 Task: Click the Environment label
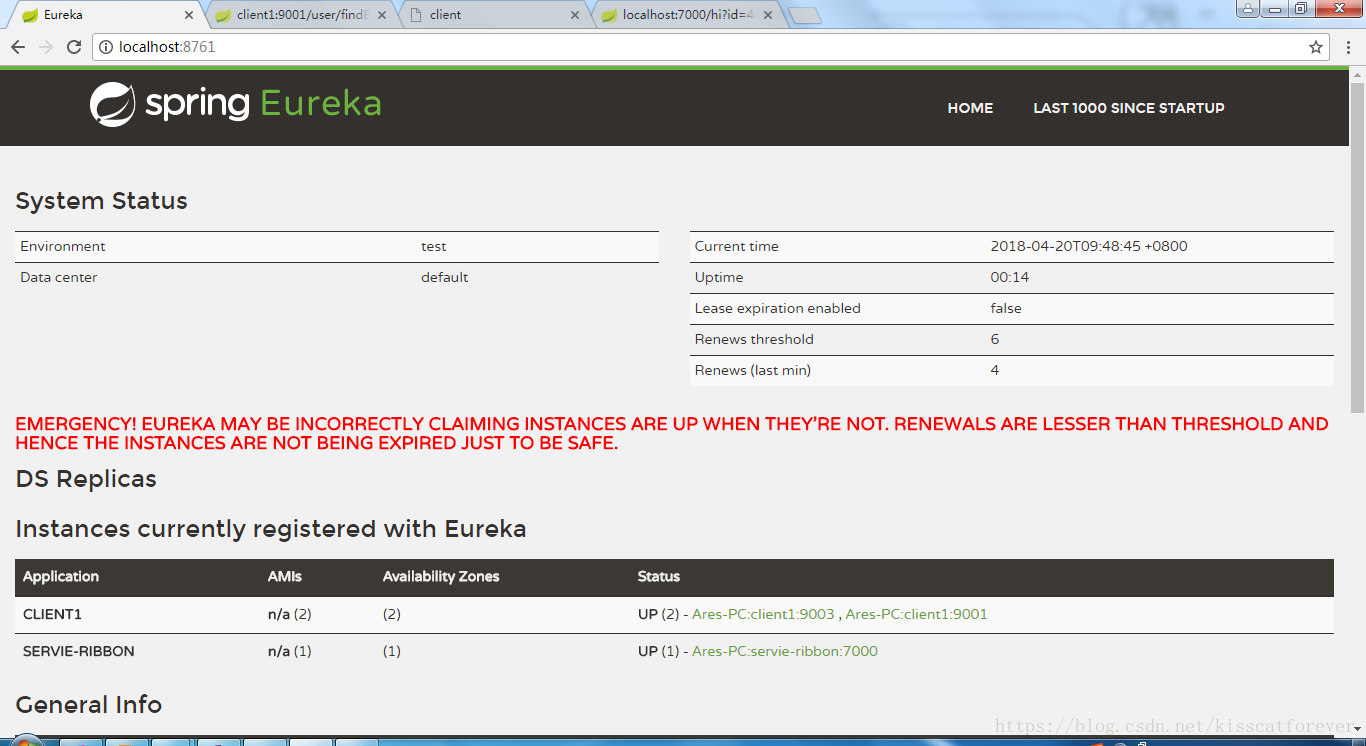click(63, 246)
